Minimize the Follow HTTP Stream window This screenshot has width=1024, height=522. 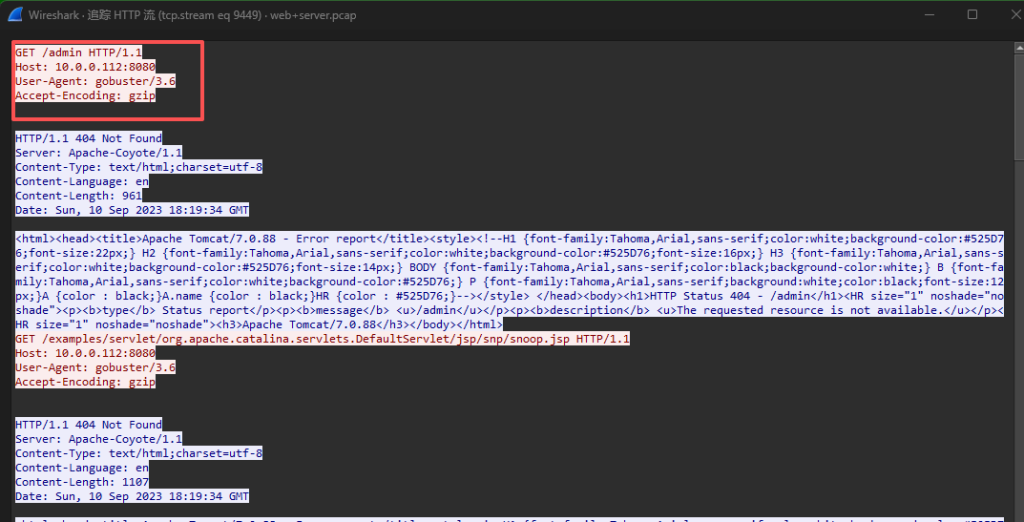[927, 15]
